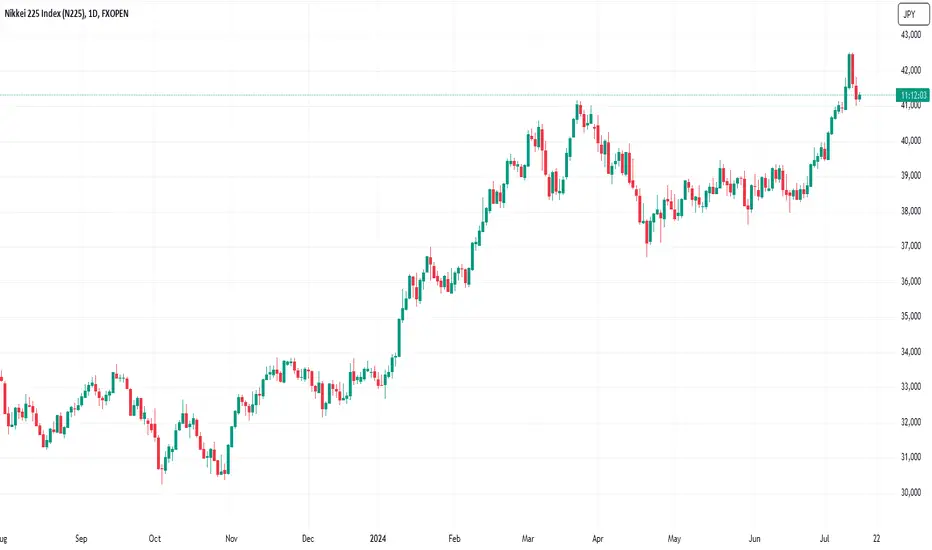Click the 42,000 price axis label
Image resolution: width=932 pixels, height=550 pixels.
pos(911,70)
